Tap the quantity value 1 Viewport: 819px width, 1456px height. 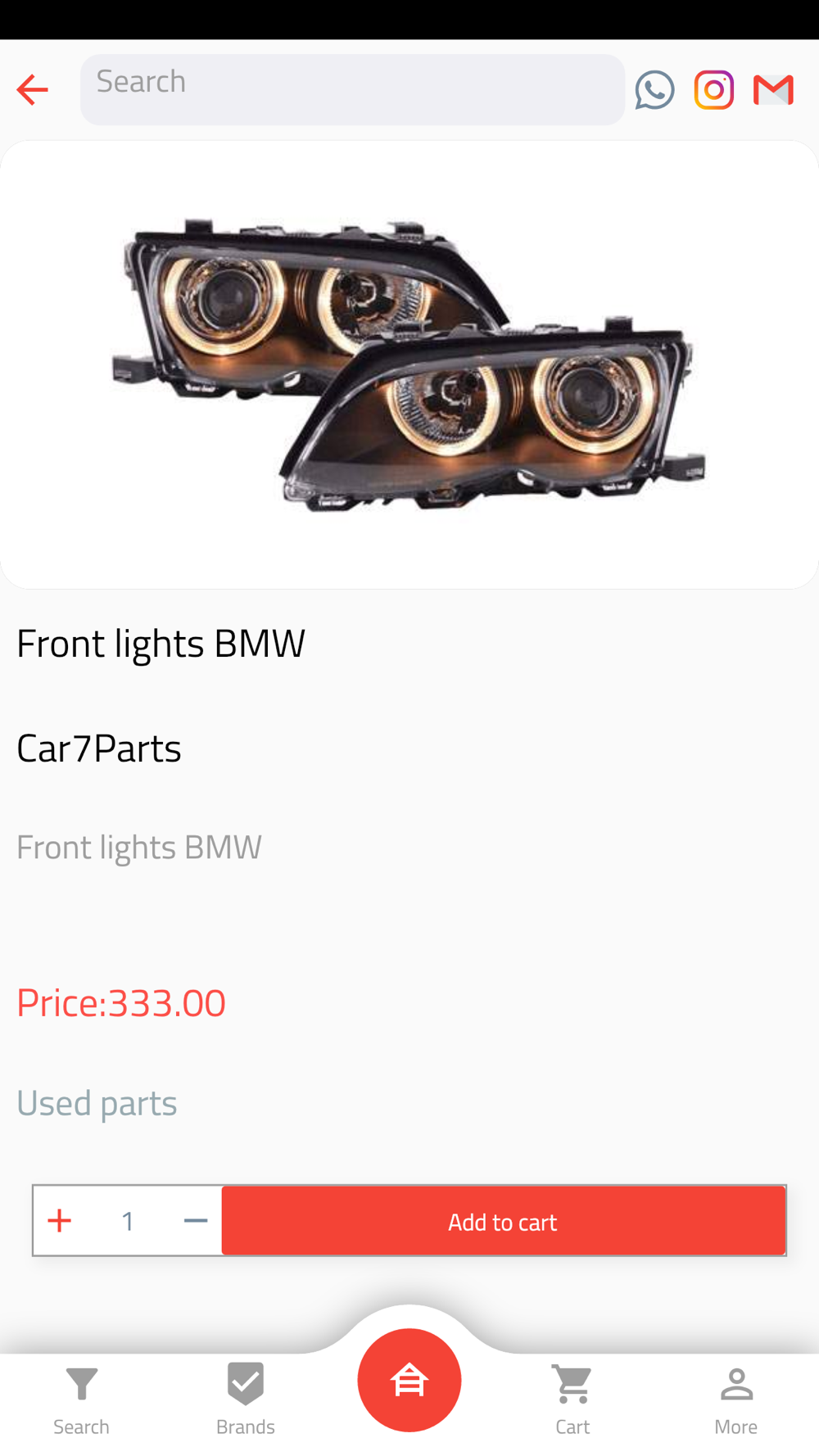coord(128,1221)
